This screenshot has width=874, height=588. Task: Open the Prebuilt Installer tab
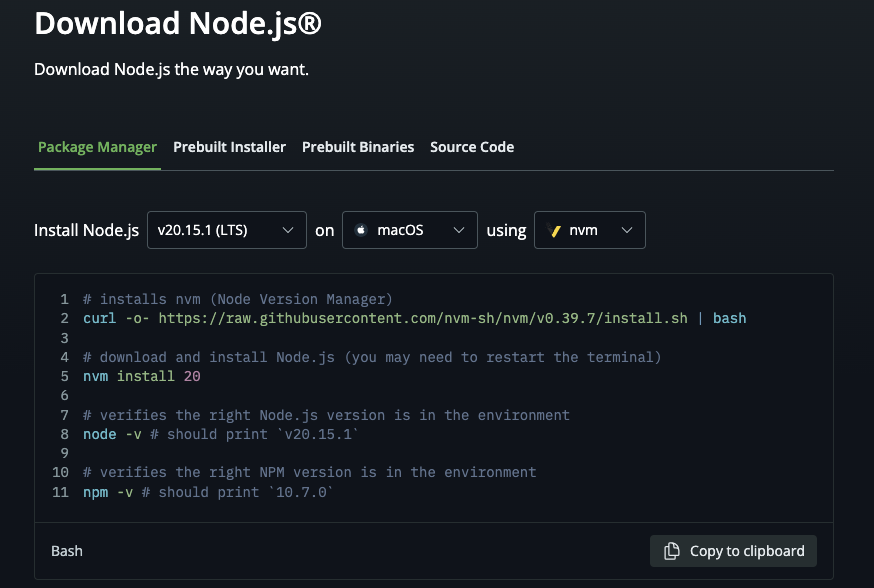tap(229, 147)
